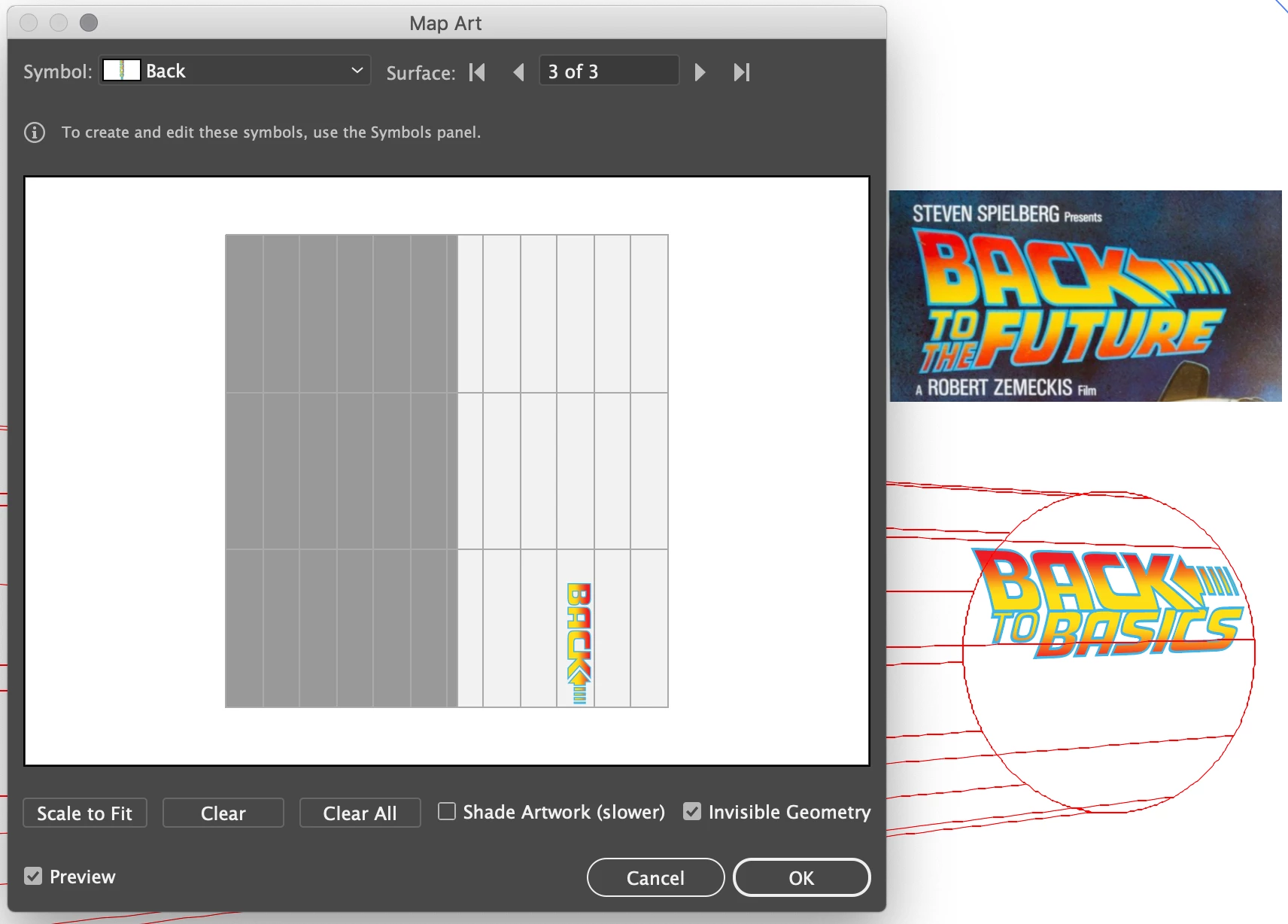Cancel the Map Art dialog
The image size is (1288, 924).
coord(655,877)
